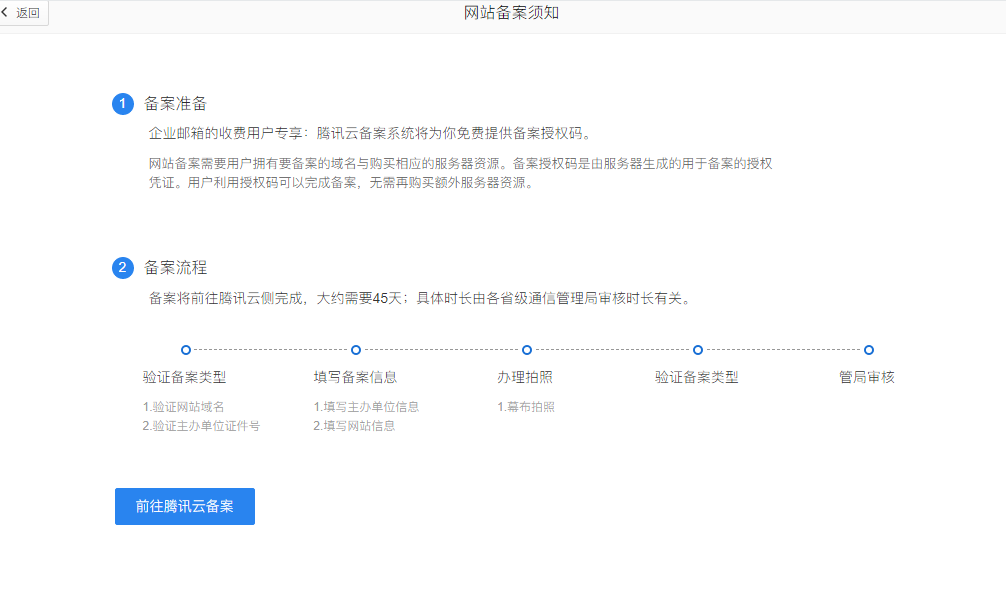
Task: Click the 前往腾讯云备案 blue button
Action: click(x=183, y=506)
